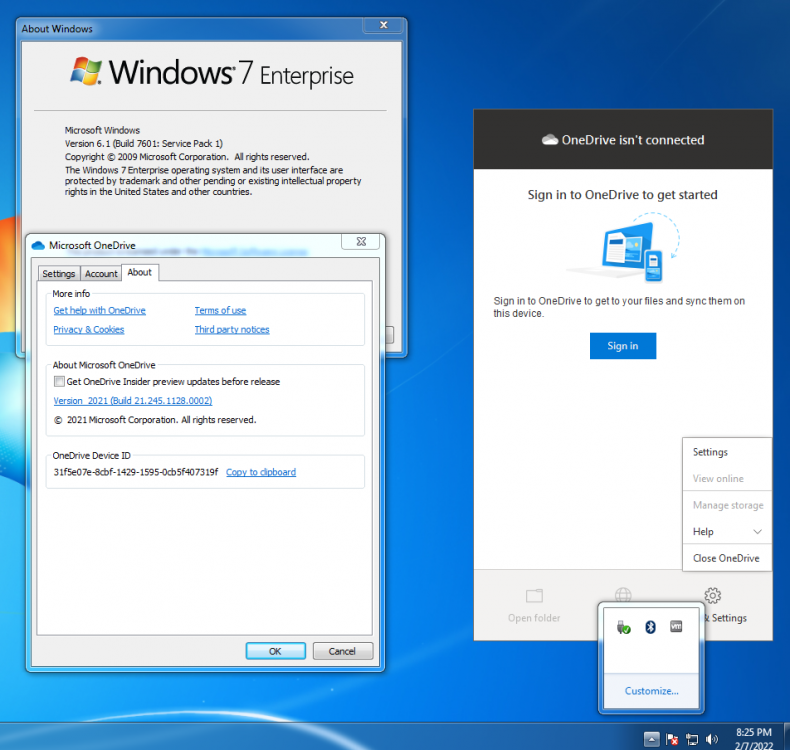Open the Get help with OneDrive link
The image size is (790, 750).
pyautogui.click(x=99, y=310)
